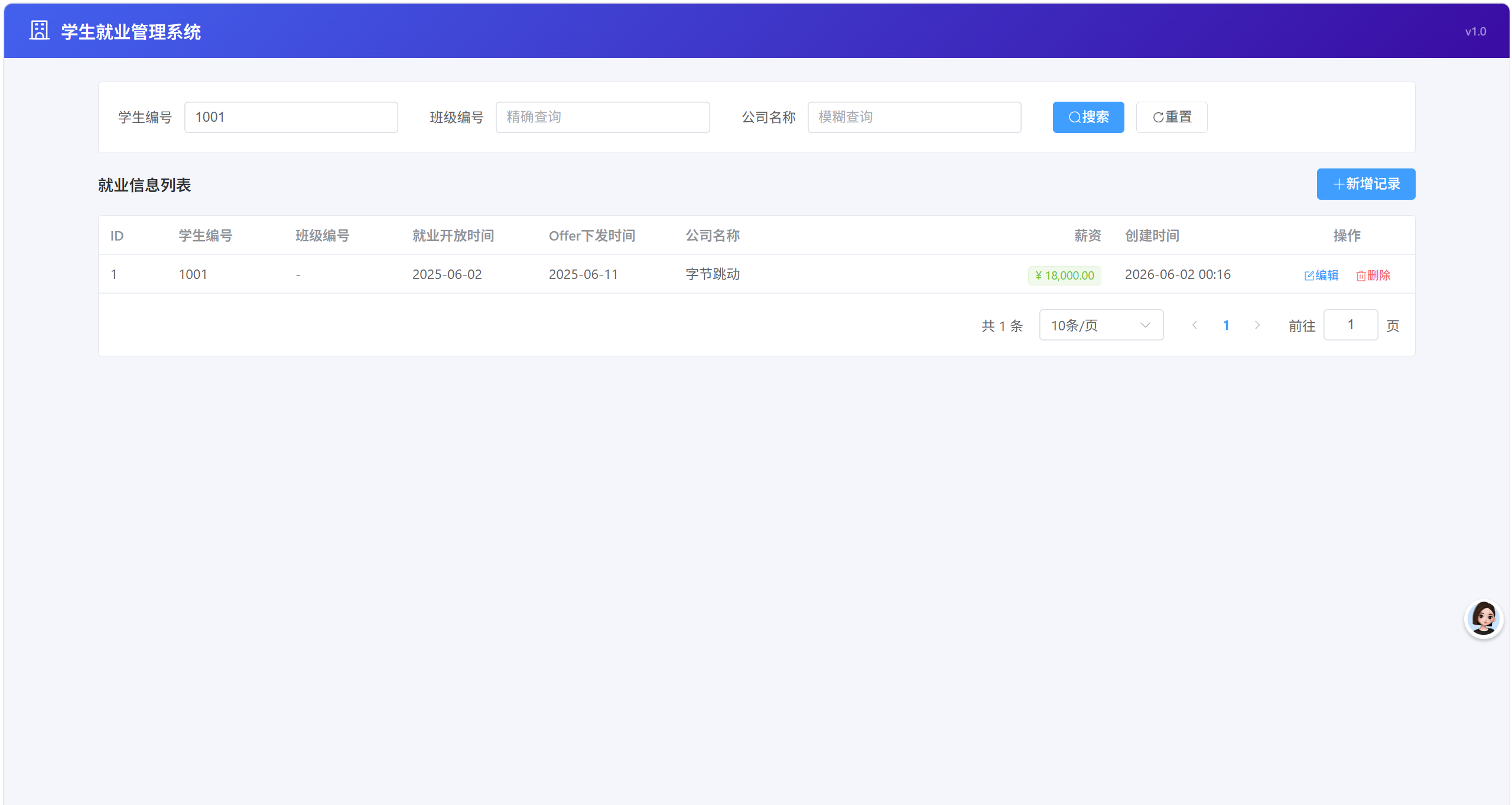Focus the 前往 page jump input

pyautogui.click(x=1350, y=324)
